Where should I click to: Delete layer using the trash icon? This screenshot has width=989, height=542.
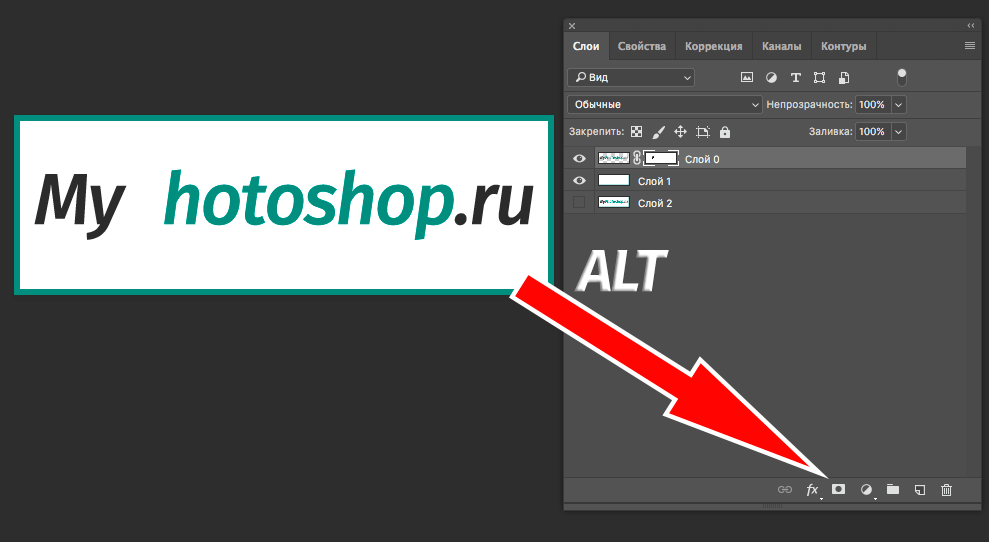946,490
